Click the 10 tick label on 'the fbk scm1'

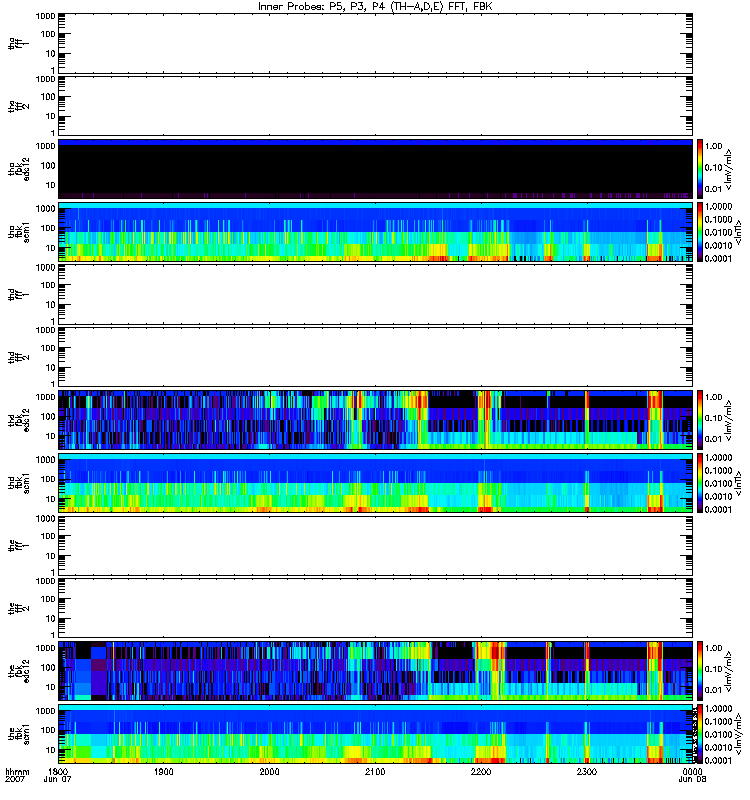50,750
